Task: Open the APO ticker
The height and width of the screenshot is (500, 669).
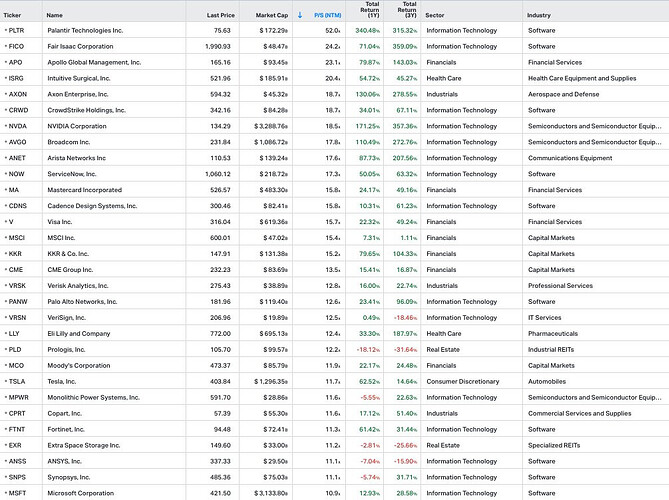Action: tap(15, 62)
